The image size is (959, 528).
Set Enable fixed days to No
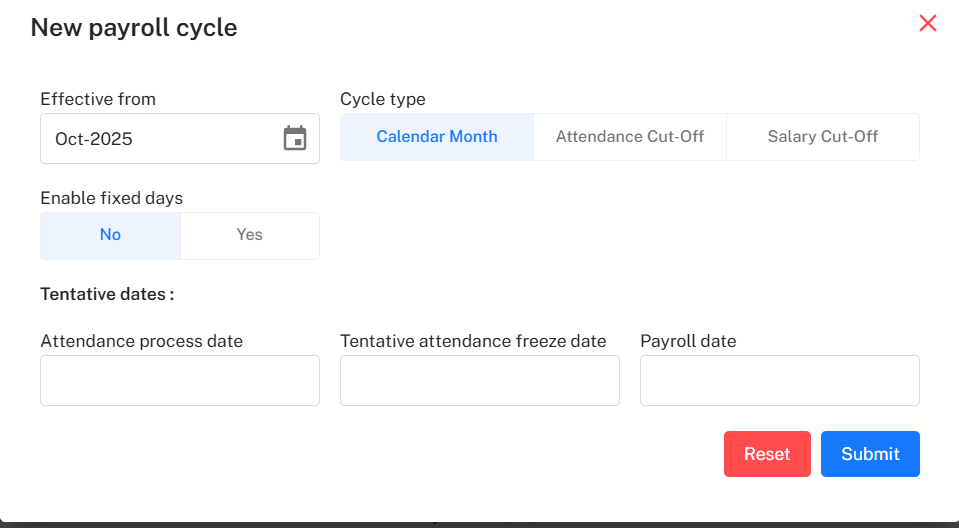[111, 235]
